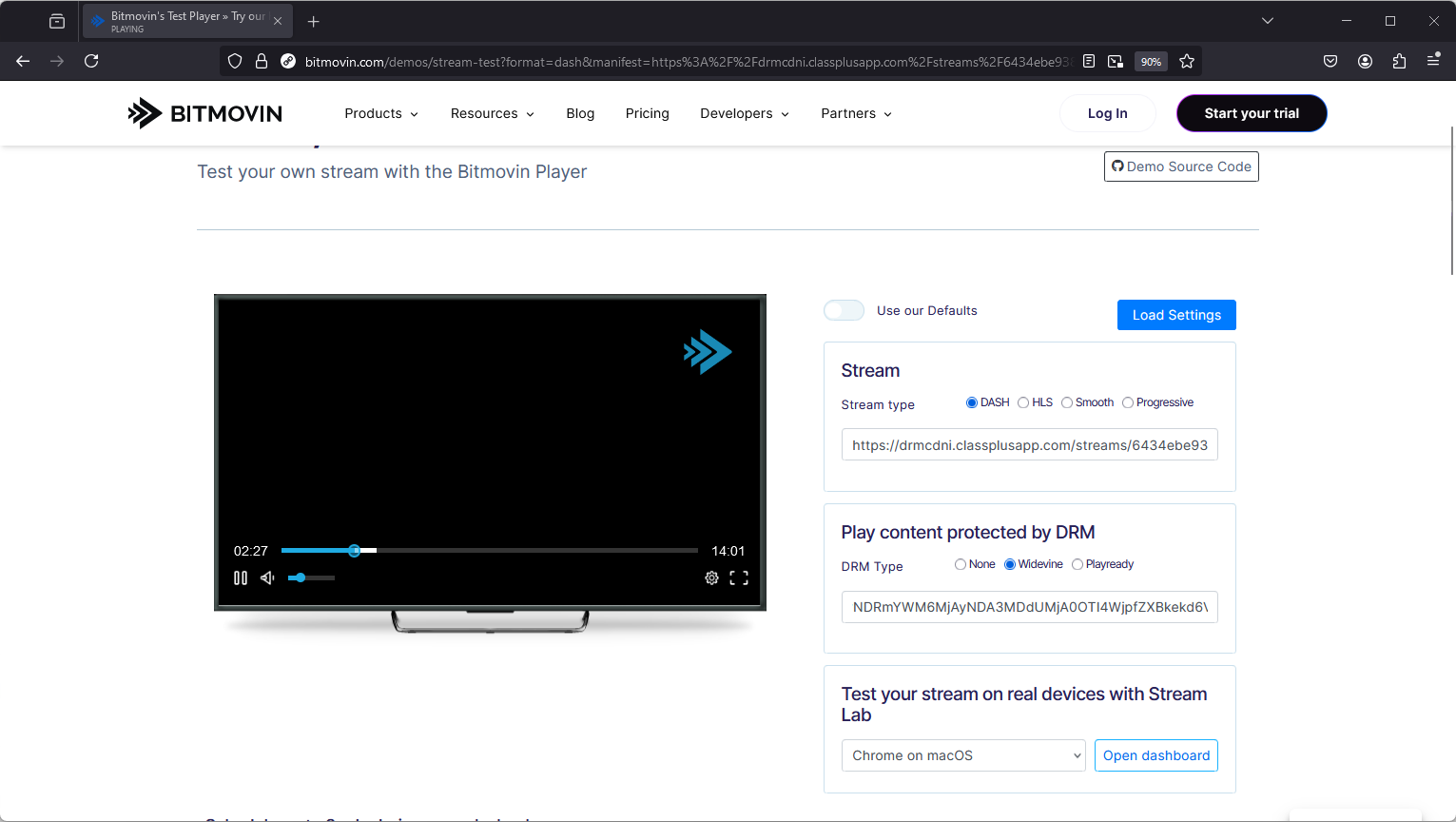Open the Chrome on macOS device dropdown
1456x822 pixels.
(963, 755)
